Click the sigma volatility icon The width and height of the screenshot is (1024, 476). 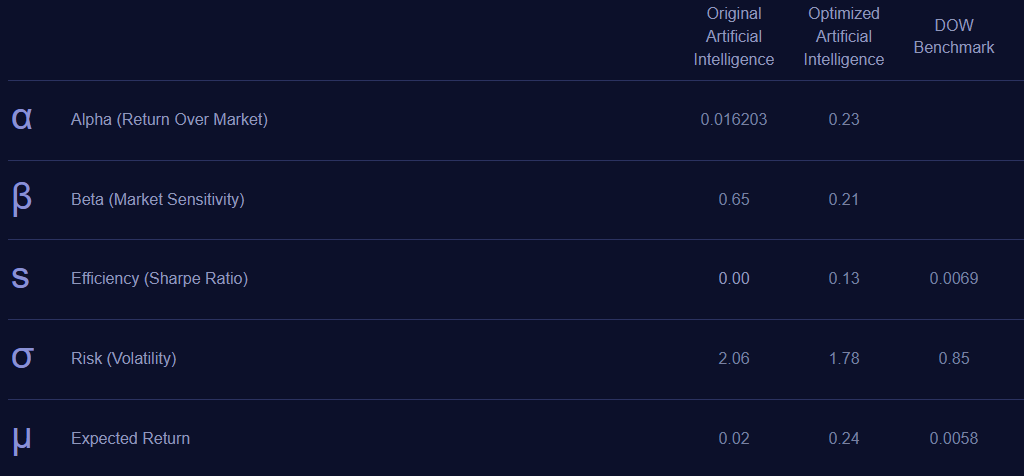point(22,358)
